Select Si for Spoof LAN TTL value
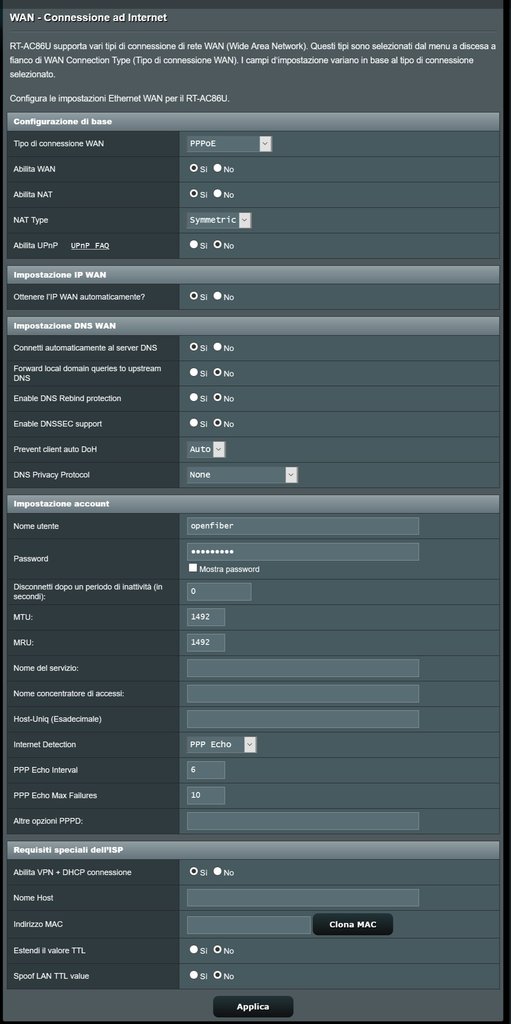Screen dimensions: 511x1024 pos(193,975)
